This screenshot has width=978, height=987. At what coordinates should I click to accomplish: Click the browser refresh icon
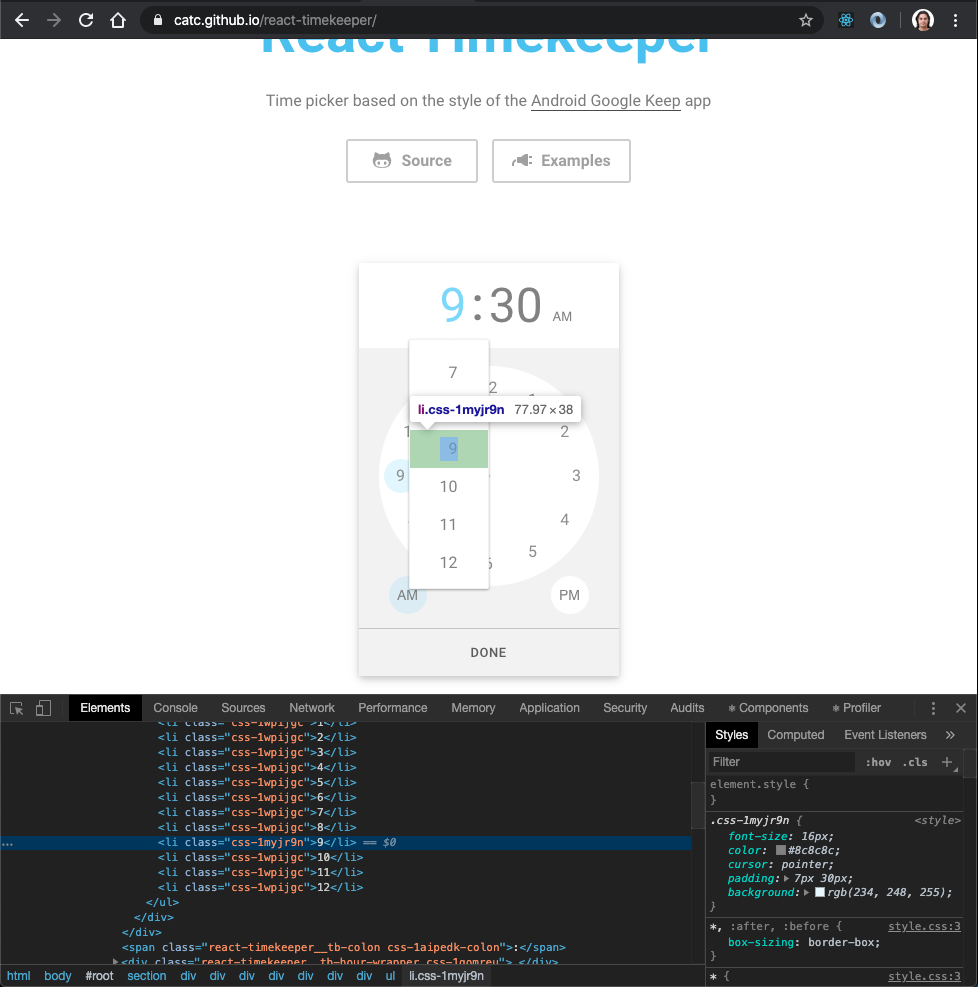(x=86, y=19)
